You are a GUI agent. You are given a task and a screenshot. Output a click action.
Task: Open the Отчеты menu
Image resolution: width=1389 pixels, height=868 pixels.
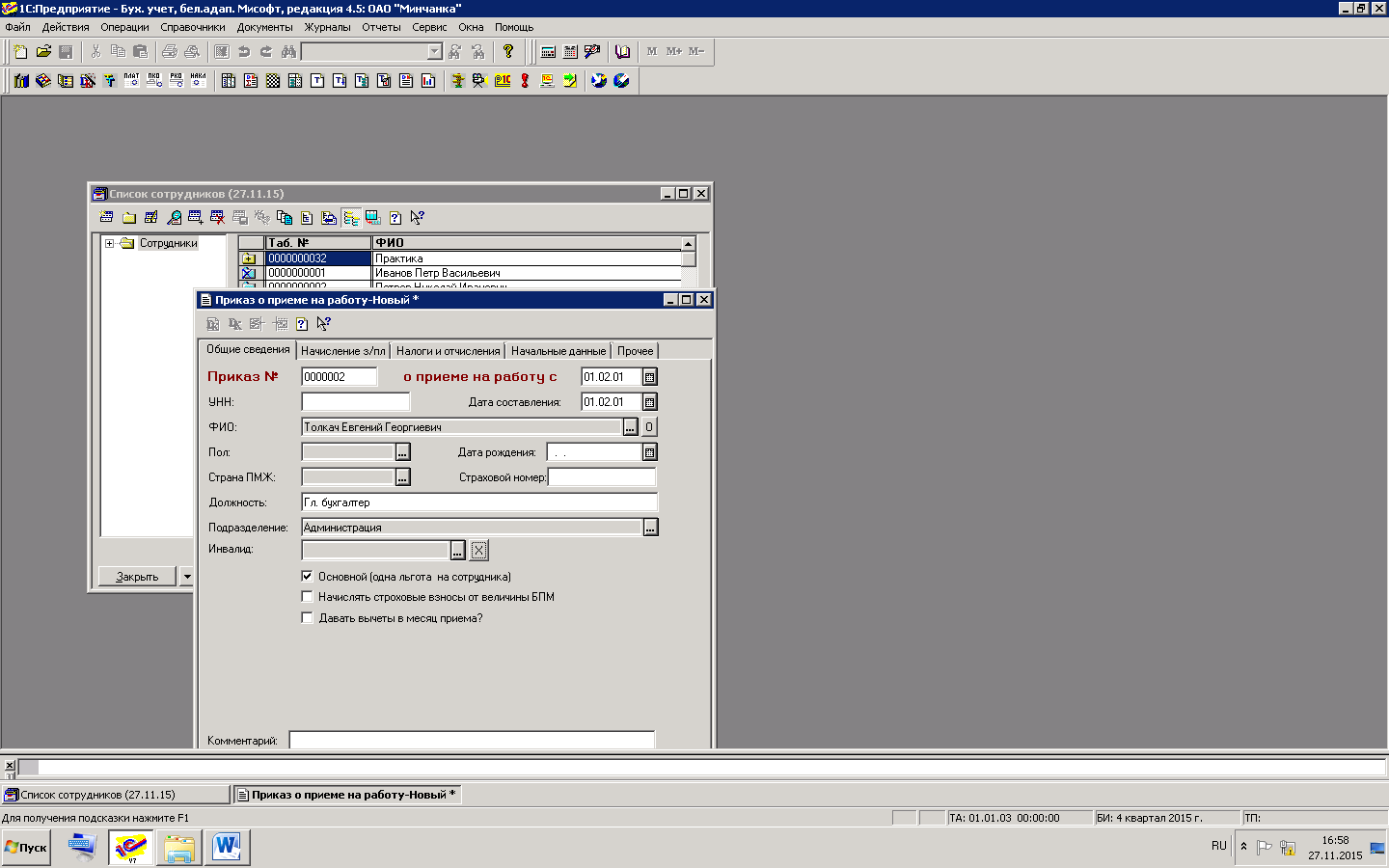[x=381, y=27]
